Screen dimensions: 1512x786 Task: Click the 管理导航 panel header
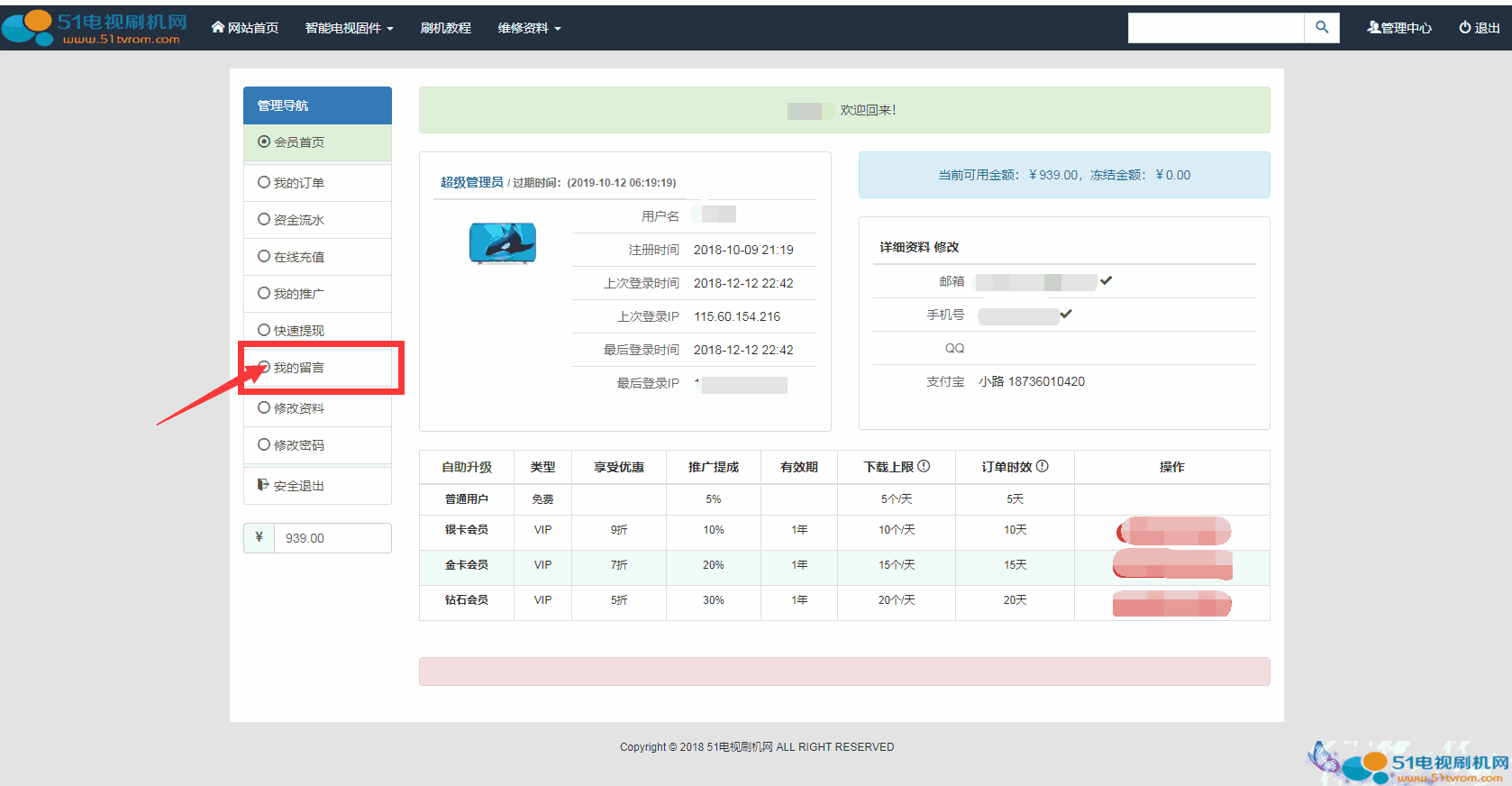click(317, 105)
